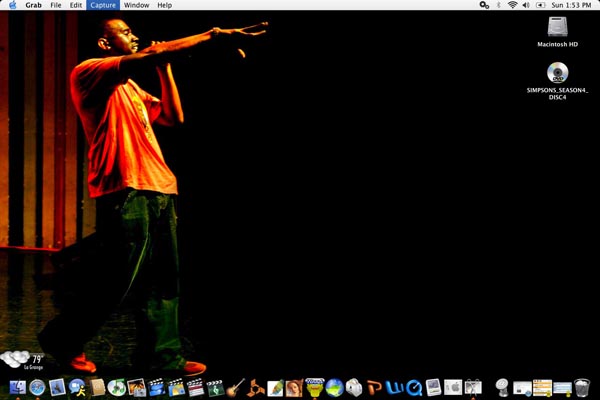Open QuickTime Player blue Q icon
This screenshot has height=400, width=600.
[414, 388]
